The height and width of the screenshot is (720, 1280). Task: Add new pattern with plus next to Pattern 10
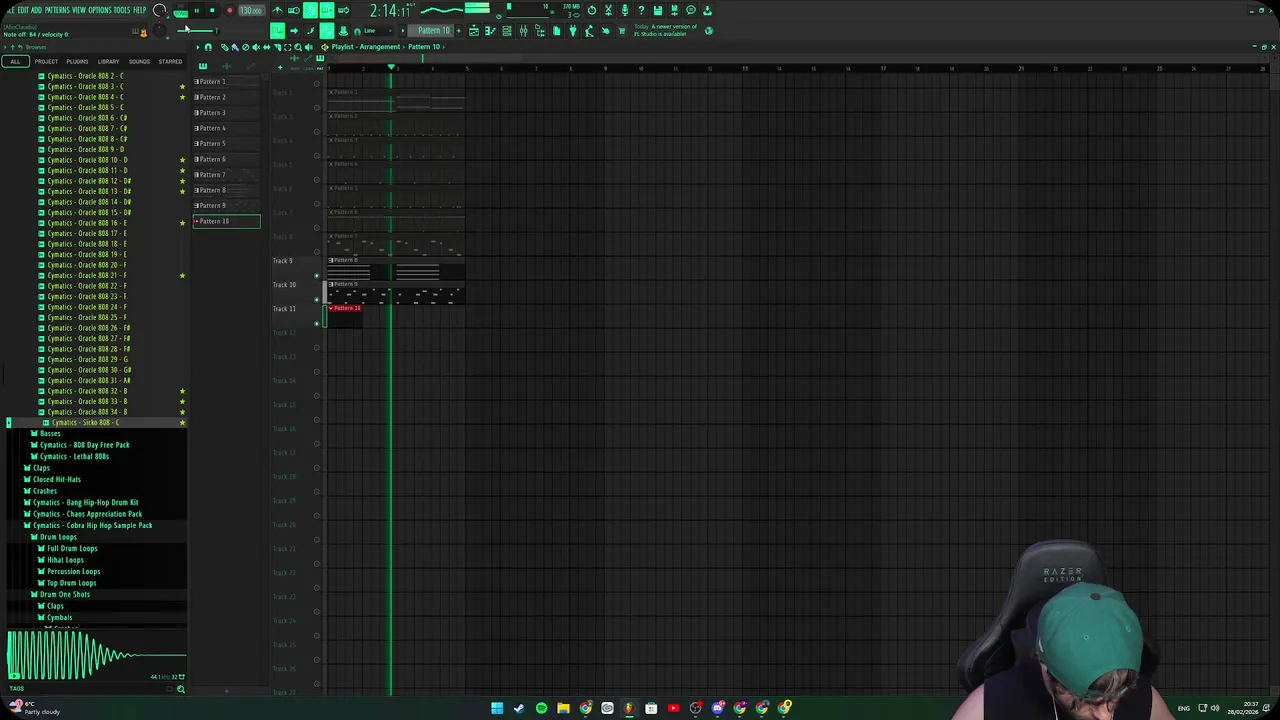[459, 30]
